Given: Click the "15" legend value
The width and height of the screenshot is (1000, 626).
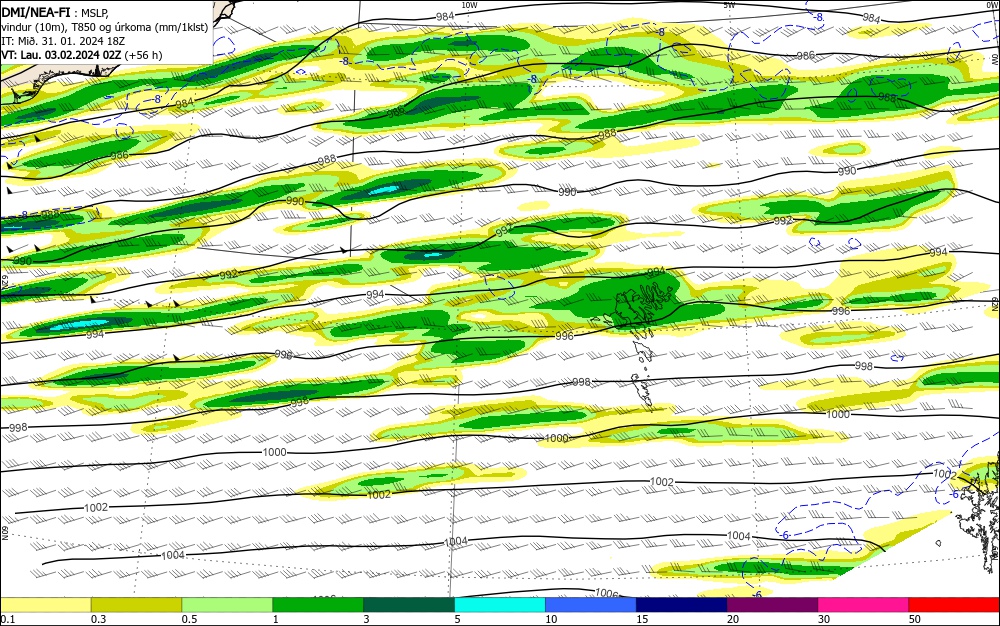Looking at the screenshot, I should tap(642, 619).
